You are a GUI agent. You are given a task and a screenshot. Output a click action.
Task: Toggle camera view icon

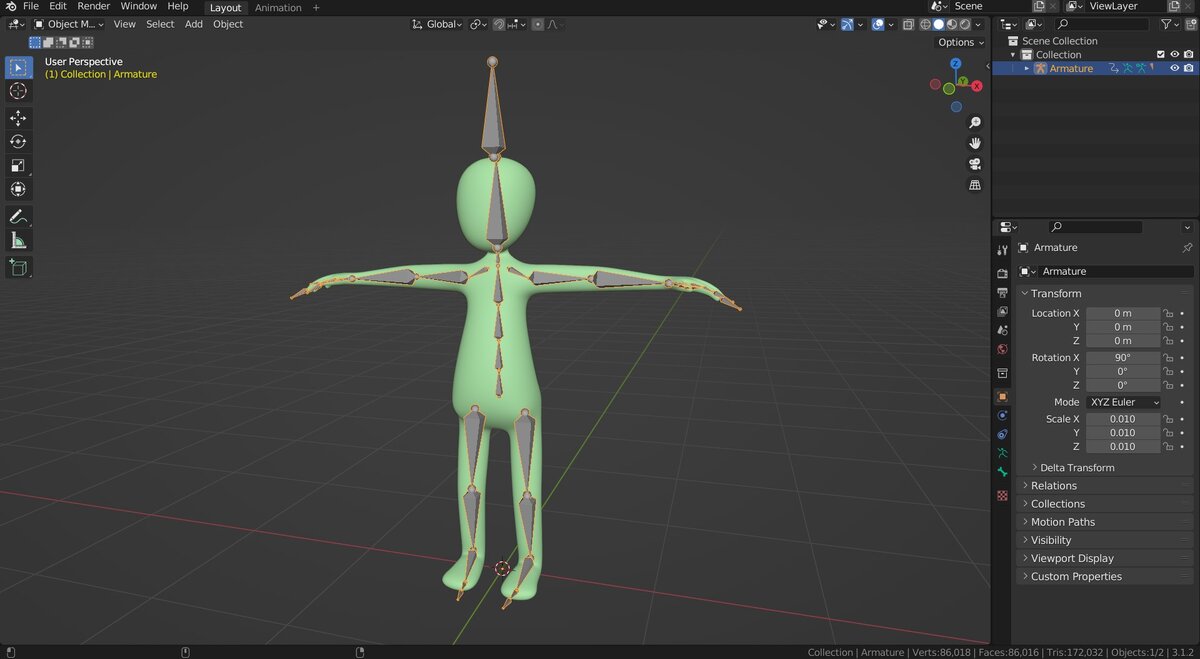click(975, 164)
